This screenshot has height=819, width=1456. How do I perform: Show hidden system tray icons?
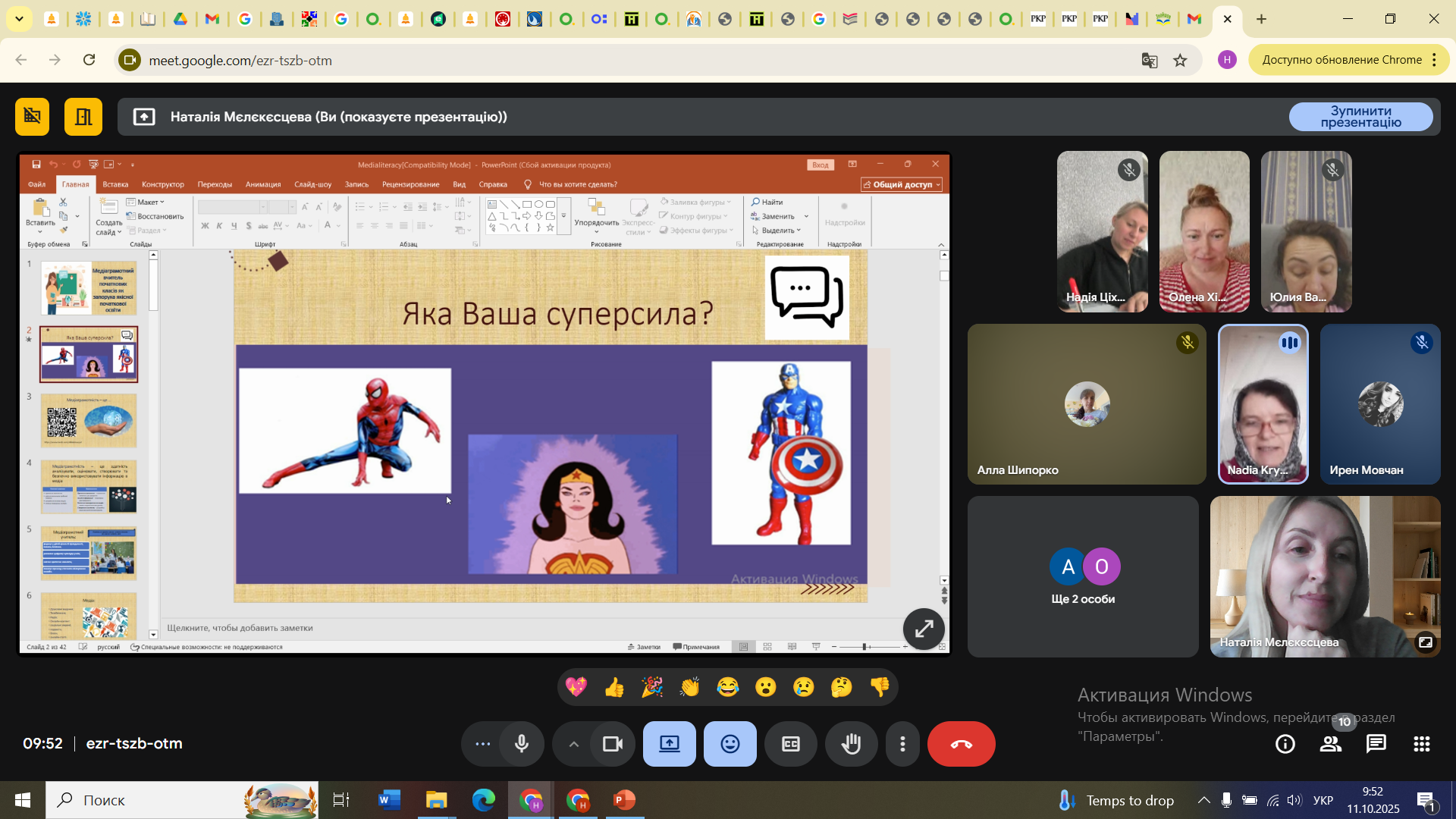tap(1203, 800)
